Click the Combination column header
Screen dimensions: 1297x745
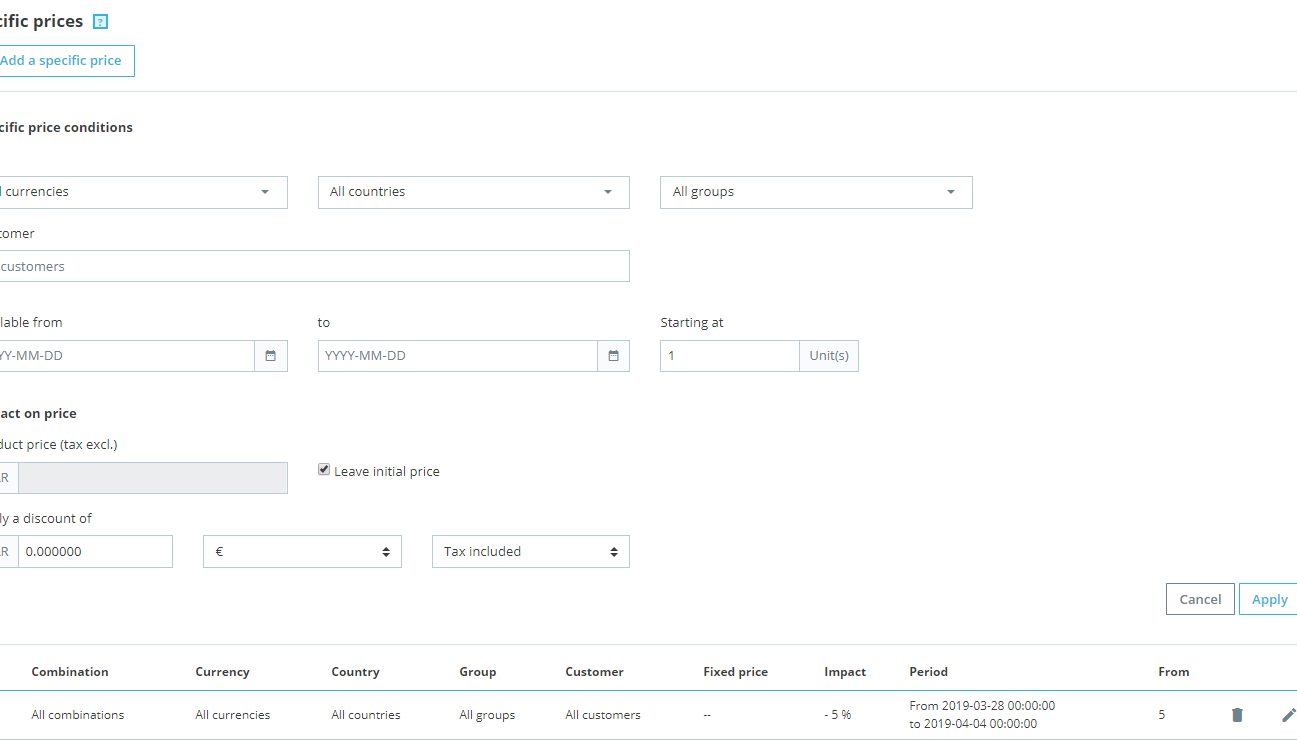tap(70, 672)
